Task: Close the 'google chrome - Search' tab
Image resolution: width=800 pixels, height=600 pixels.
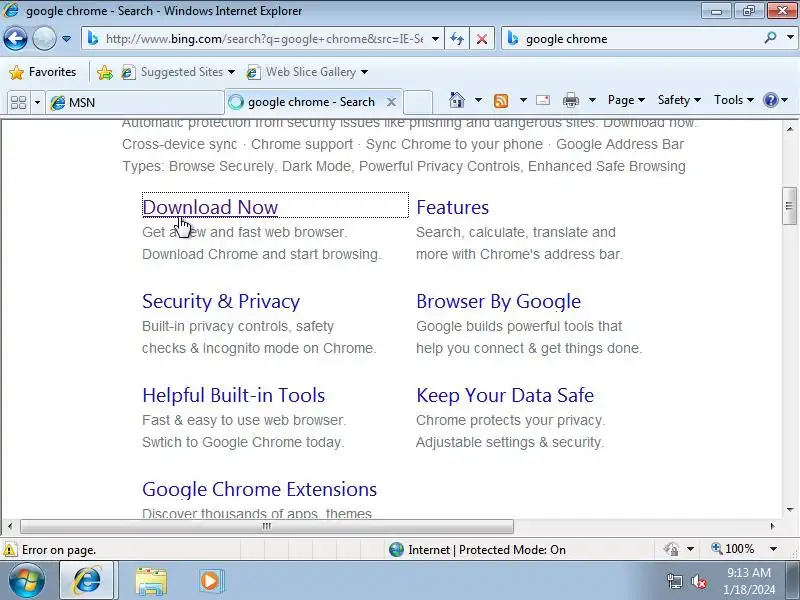Action: pyautogui.click(x=391, y=102)
